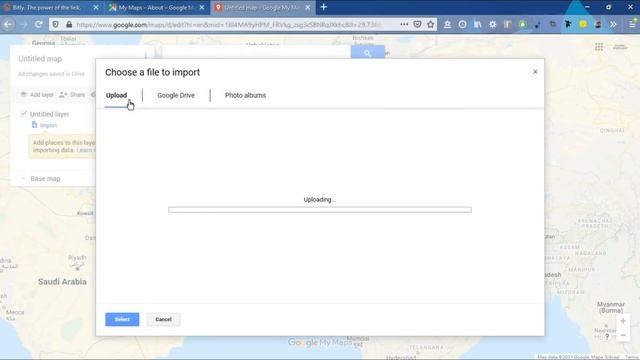Click the yellow extension icon in toolbar

[x=583, y=24]
